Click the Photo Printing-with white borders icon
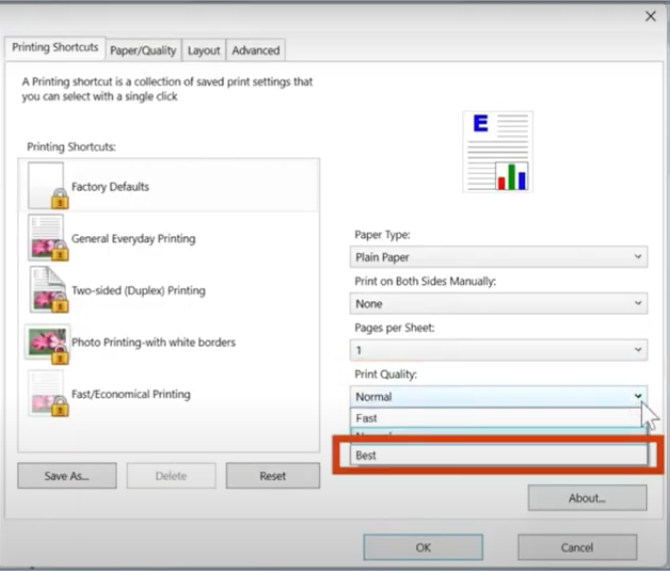The image size is (670, 571). point(47,344)
